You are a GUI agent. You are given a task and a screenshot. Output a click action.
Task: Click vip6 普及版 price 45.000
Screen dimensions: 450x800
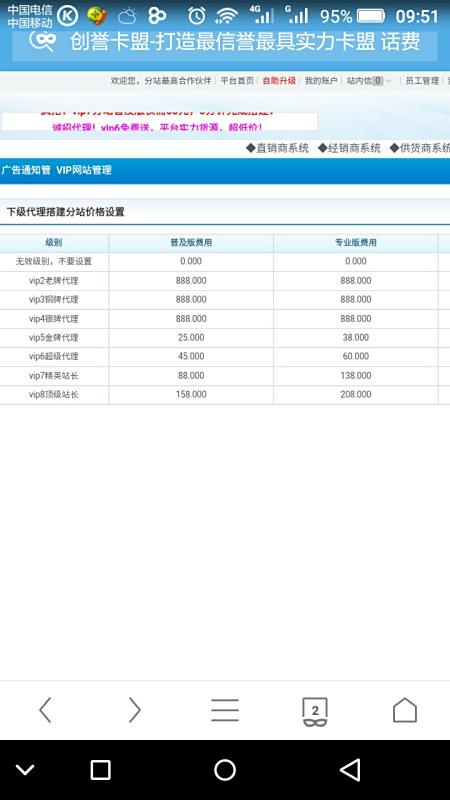point(191,356)
